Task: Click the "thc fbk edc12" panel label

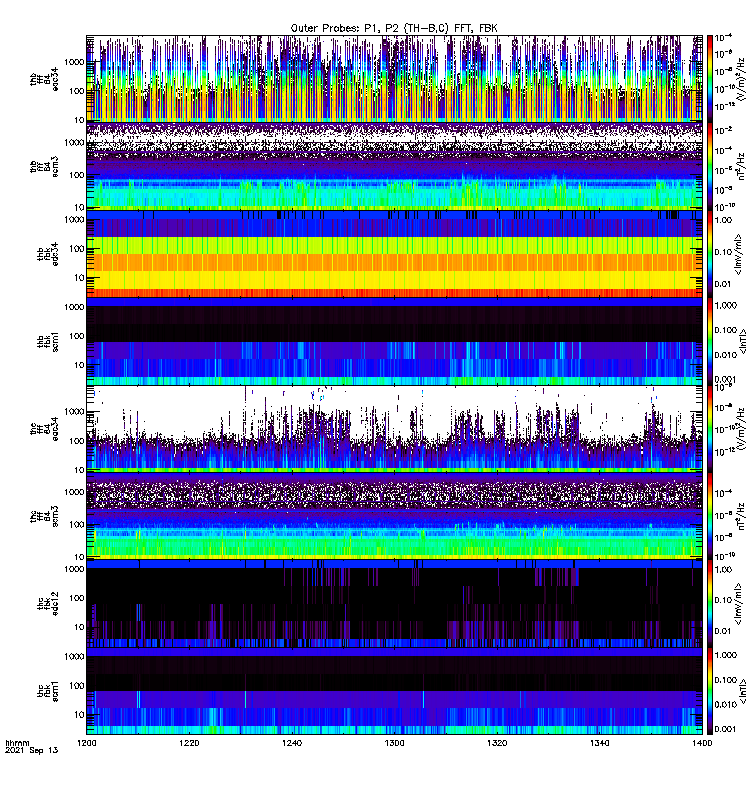Action: coord(48,604)
